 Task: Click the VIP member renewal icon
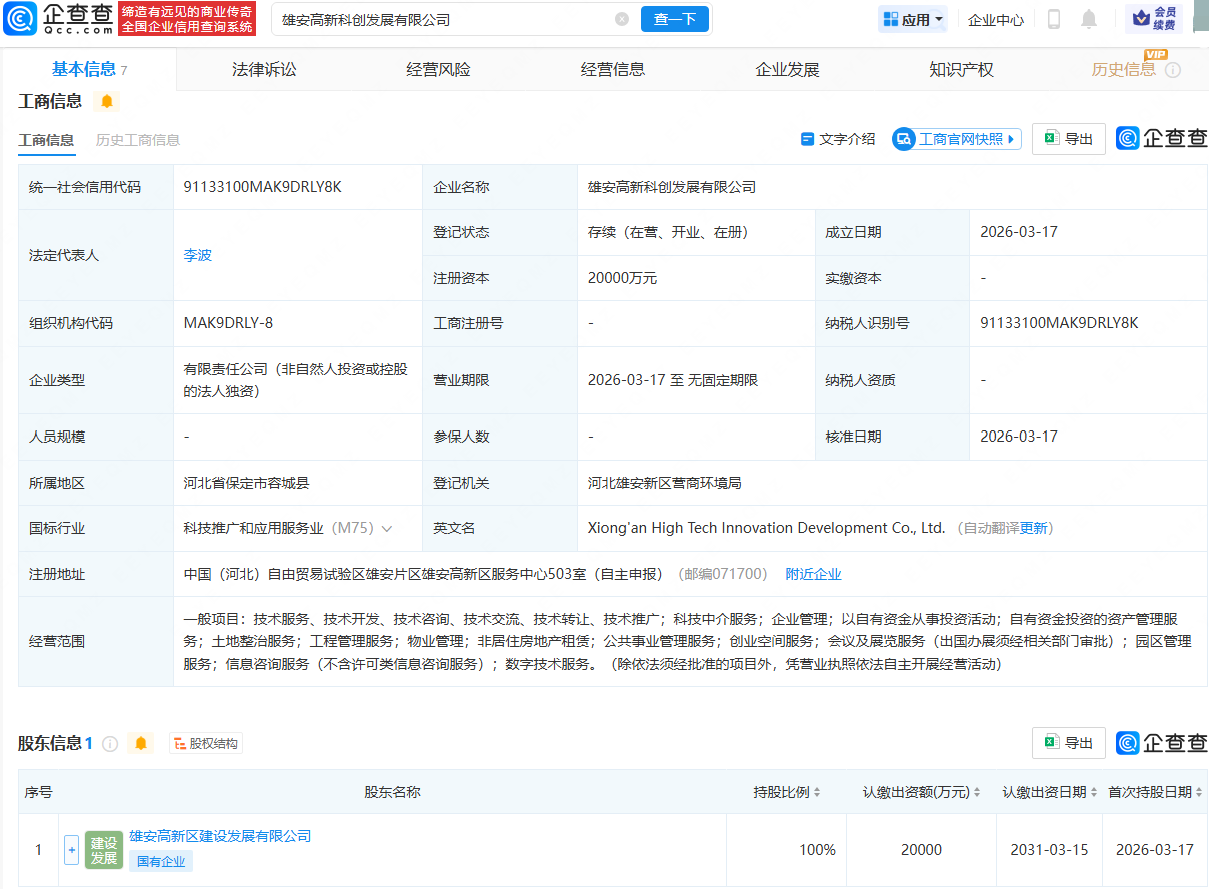tap(1153, 19)
